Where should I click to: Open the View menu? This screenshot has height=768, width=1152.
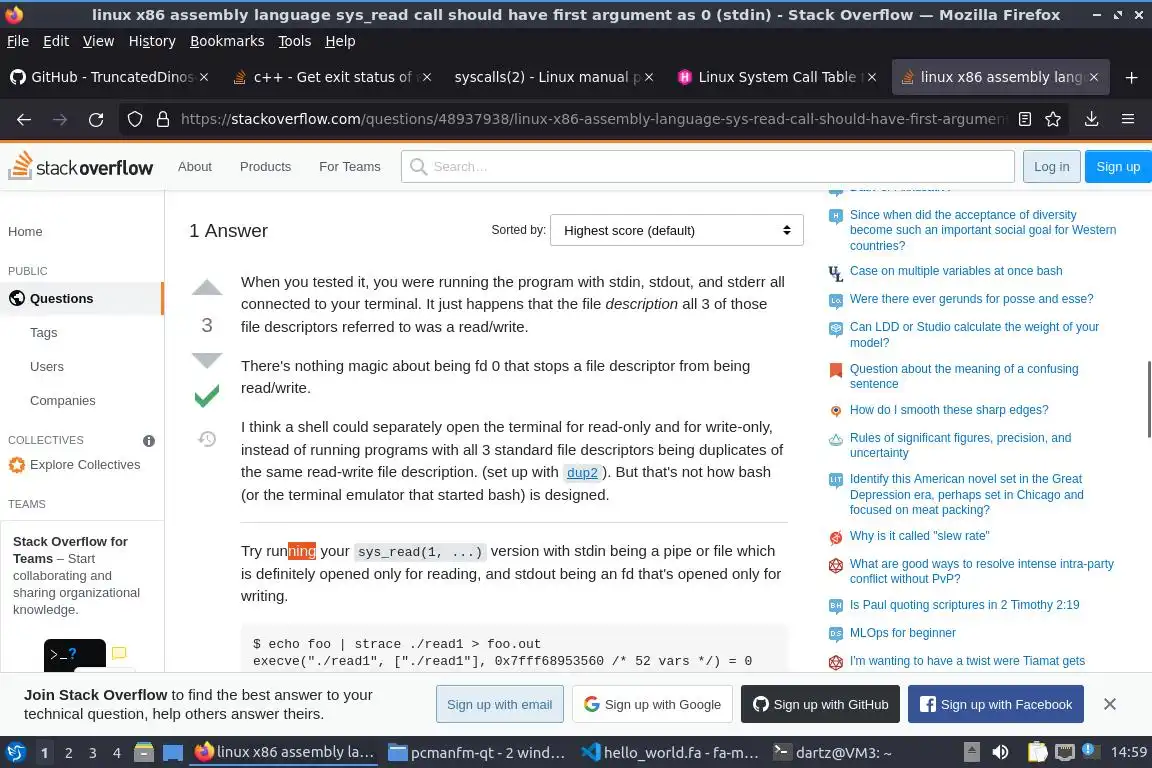98,41
